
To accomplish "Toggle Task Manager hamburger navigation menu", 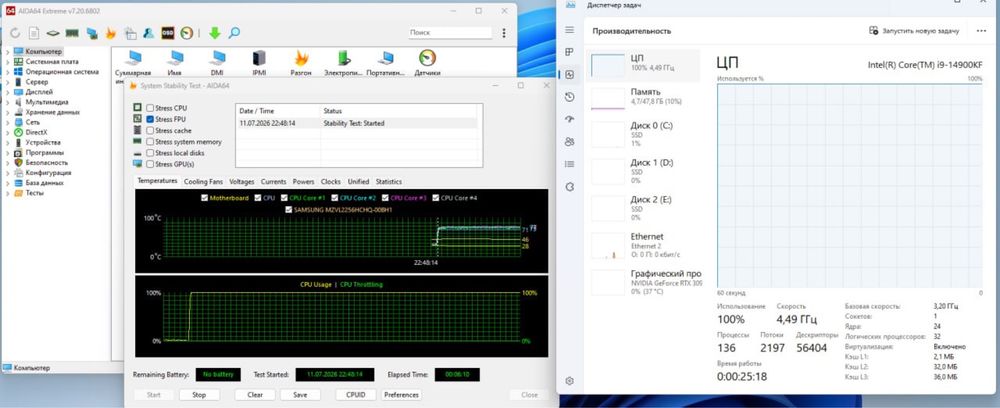I will tap(570, 30).
